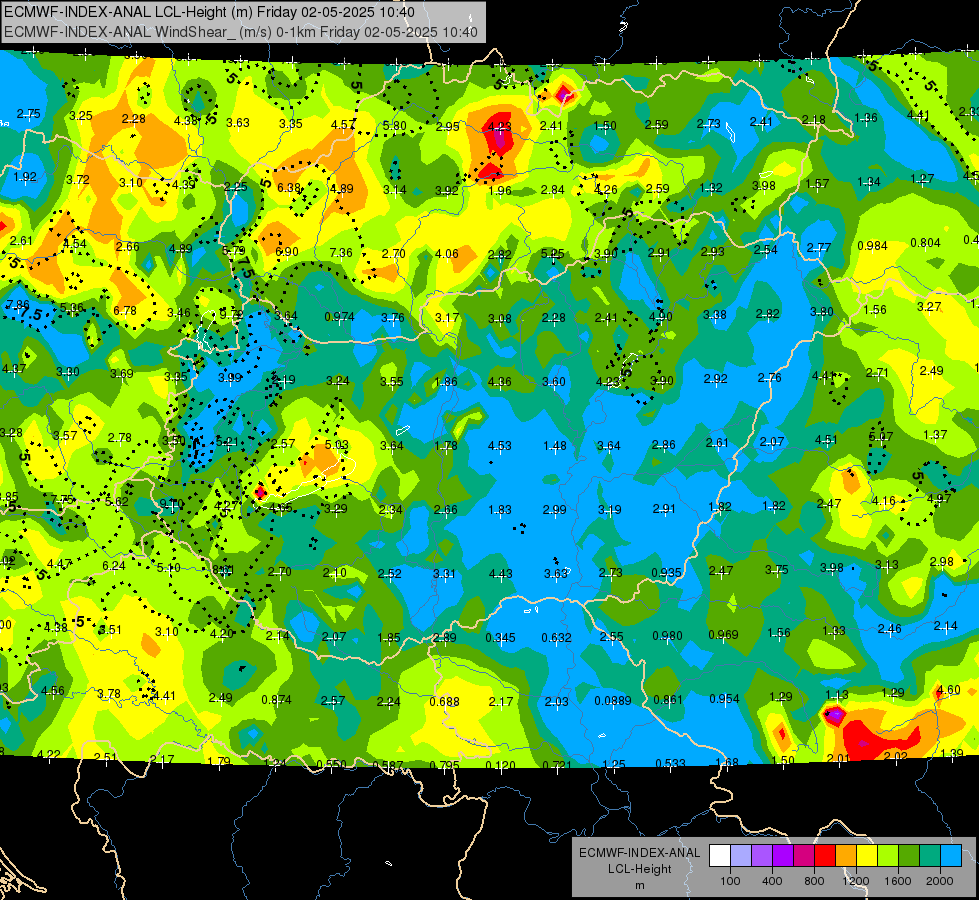Click the white swatch in the legend
Image resolution: width=979 pixels, height=900 pixels.
[x=720, y=855]
